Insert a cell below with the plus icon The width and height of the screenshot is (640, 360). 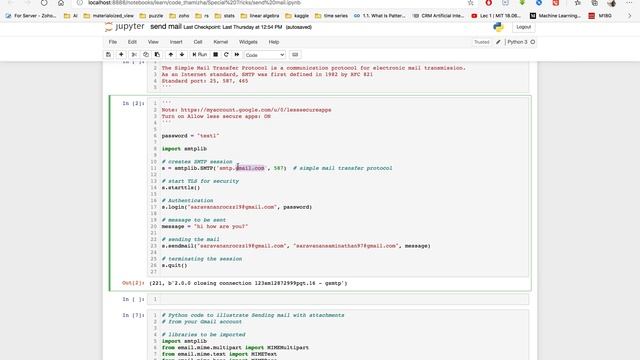[x=121, y=55]
